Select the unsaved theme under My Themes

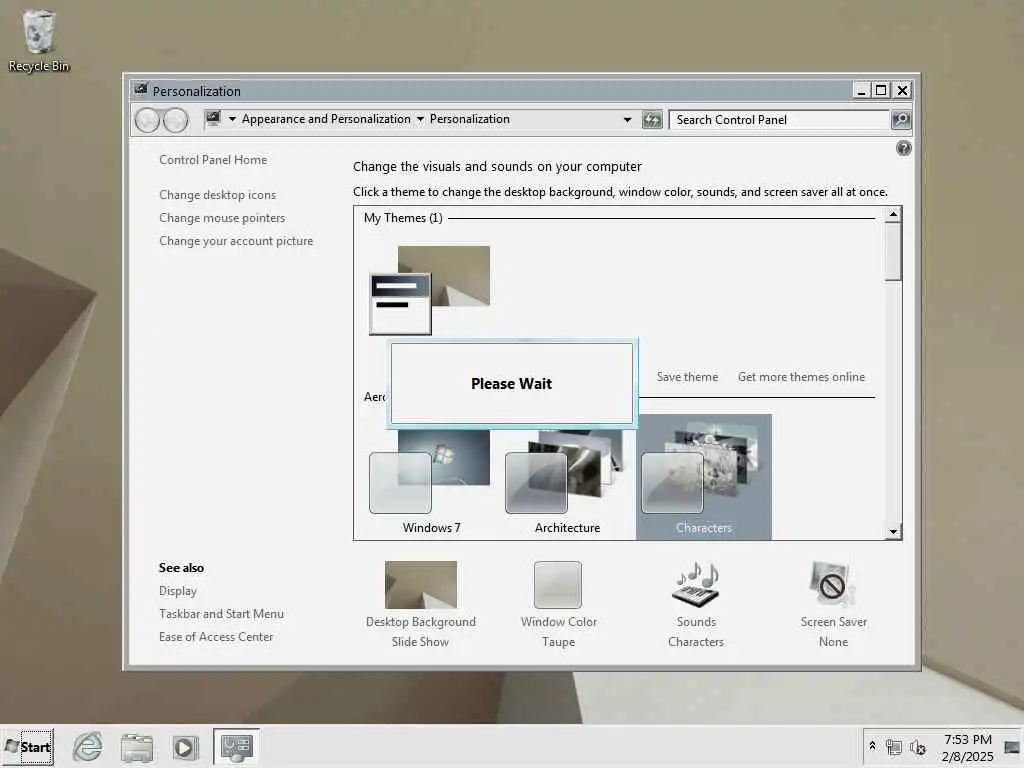click(x=430, y=290)
